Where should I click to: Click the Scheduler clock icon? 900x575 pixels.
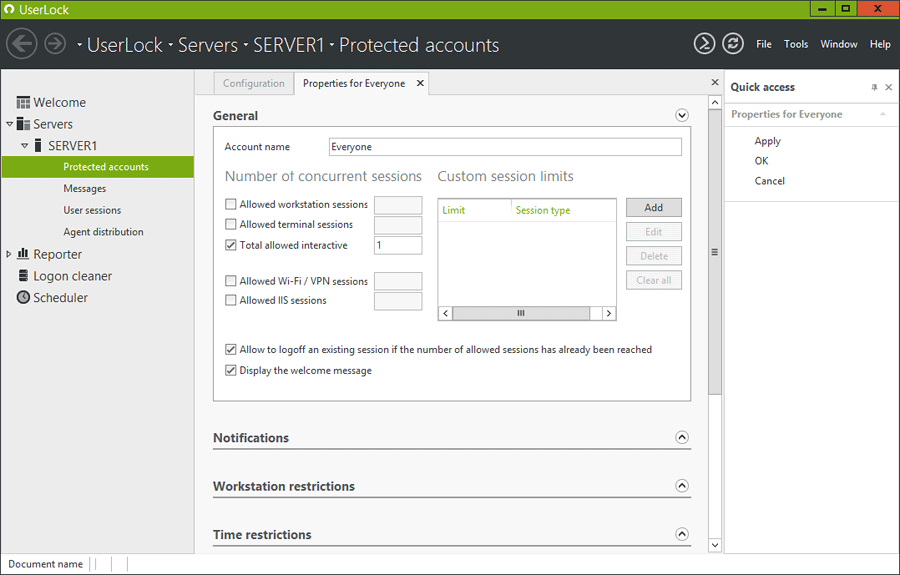[x=23, y=298]
